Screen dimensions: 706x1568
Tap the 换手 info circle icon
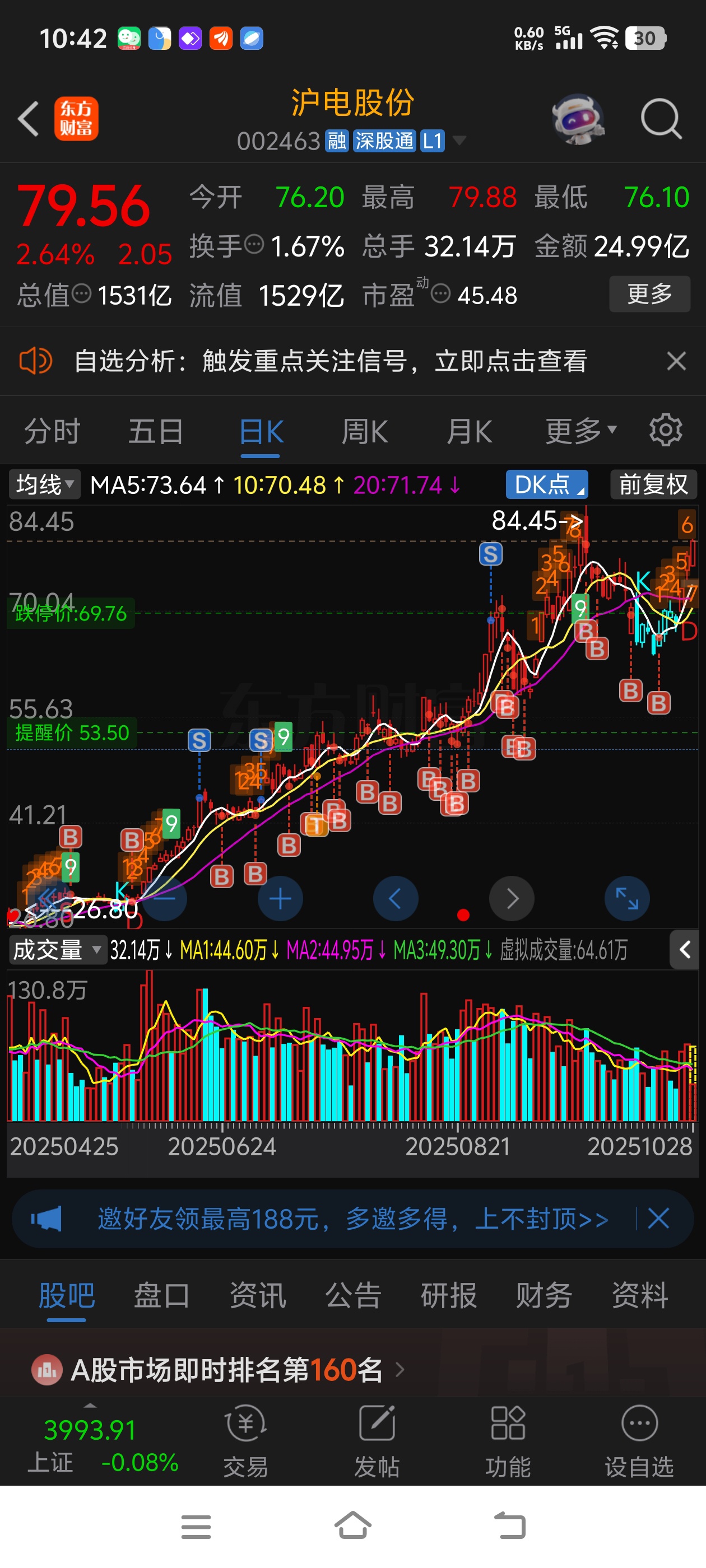(x=254, y=245)
